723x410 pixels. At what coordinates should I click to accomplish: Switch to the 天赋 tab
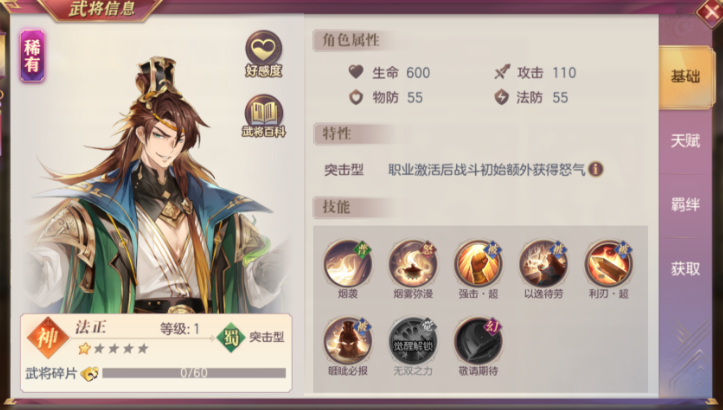pos(685,141)
